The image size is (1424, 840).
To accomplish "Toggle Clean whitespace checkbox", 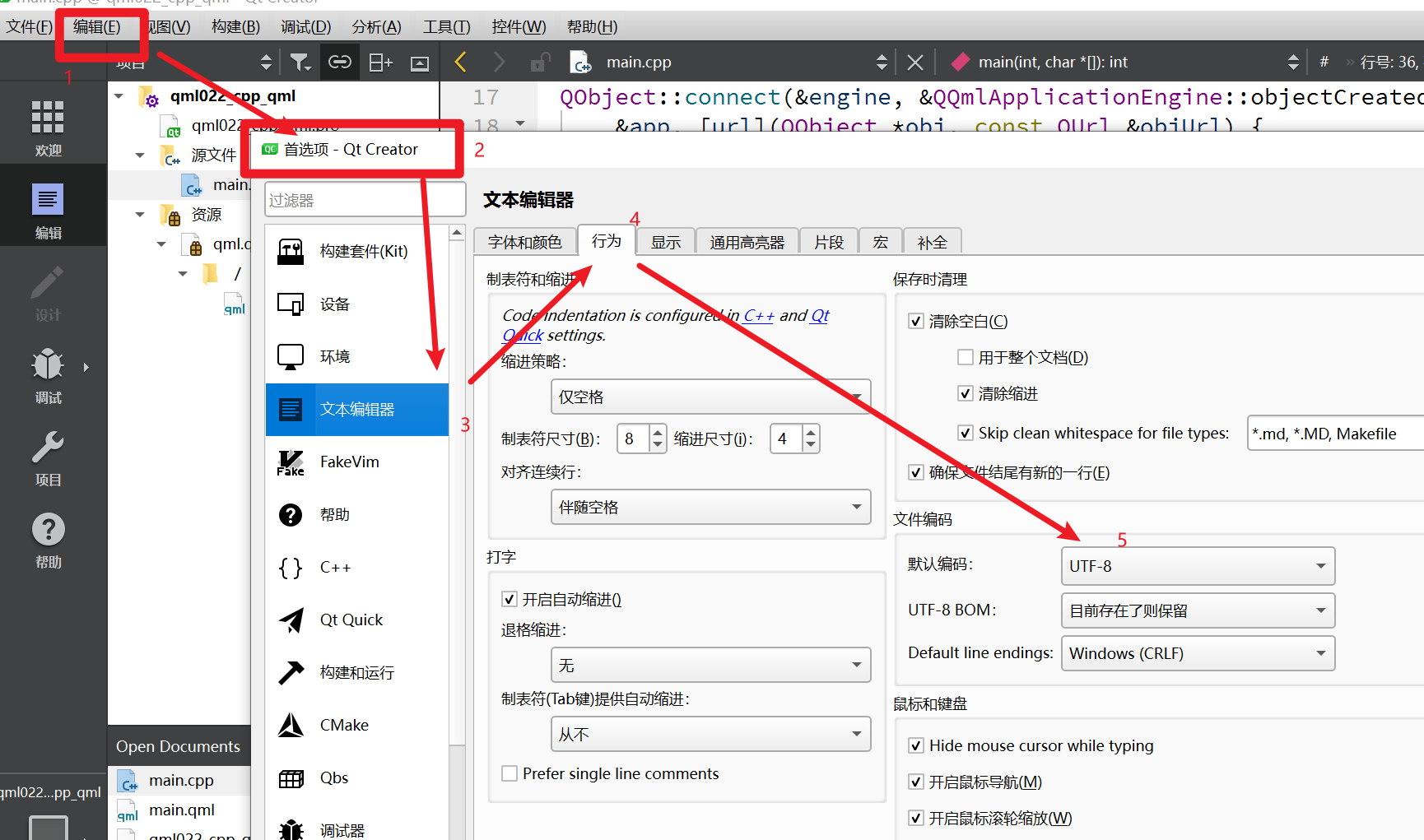I will click(915, 321).
